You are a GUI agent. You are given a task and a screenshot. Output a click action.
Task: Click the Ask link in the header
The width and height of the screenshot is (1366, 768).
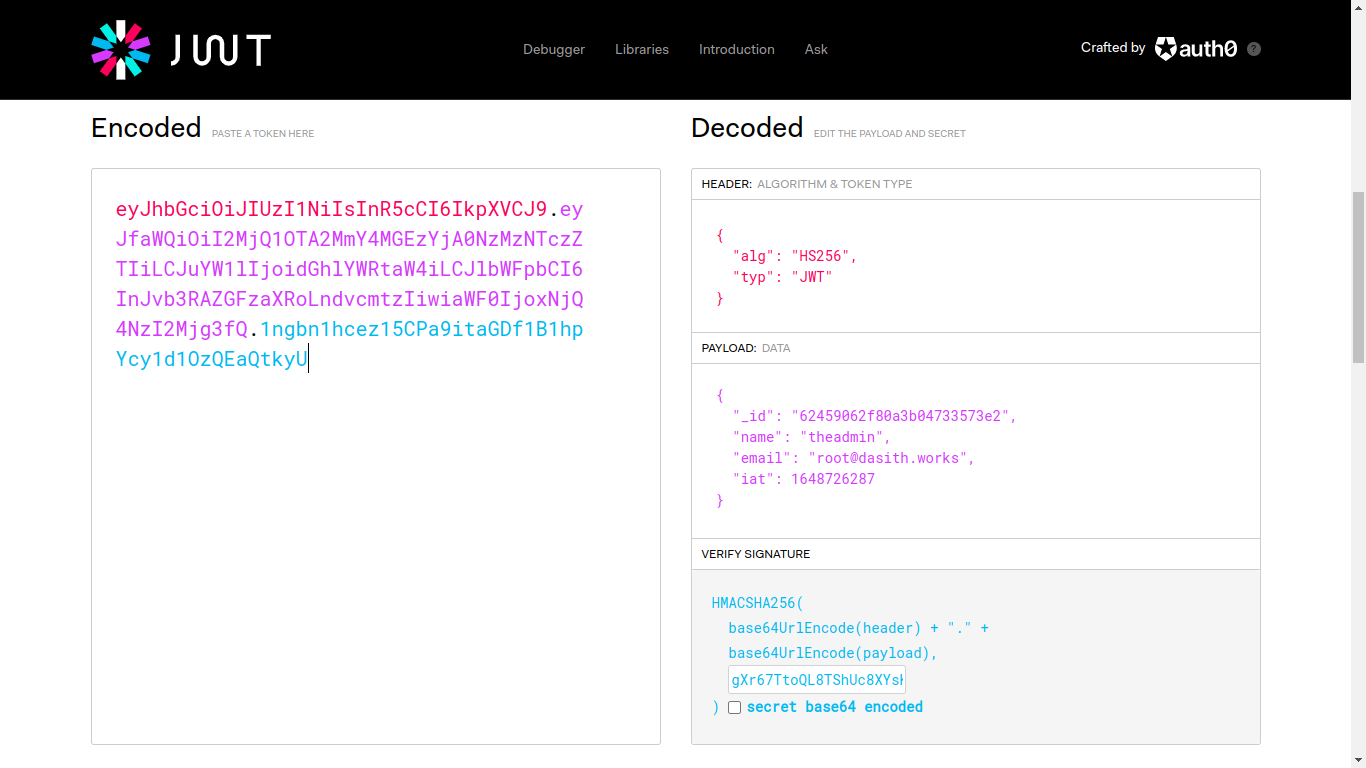click(816, 49)
